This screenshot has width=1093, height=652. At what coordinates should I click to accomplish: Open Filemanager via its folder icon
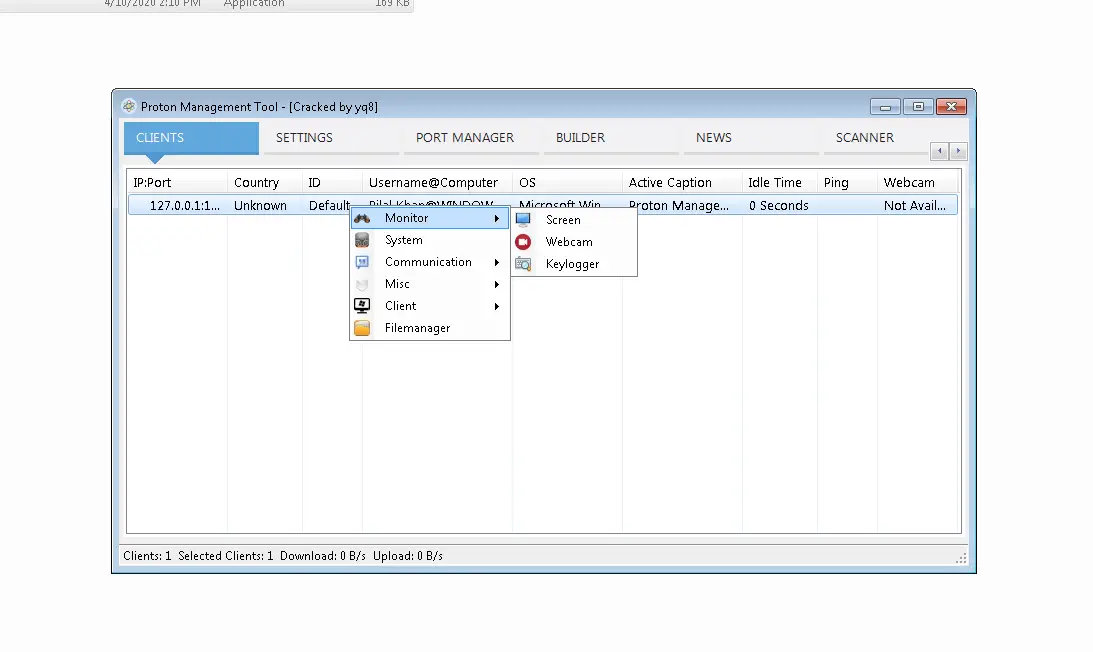(x=362, y=327)
